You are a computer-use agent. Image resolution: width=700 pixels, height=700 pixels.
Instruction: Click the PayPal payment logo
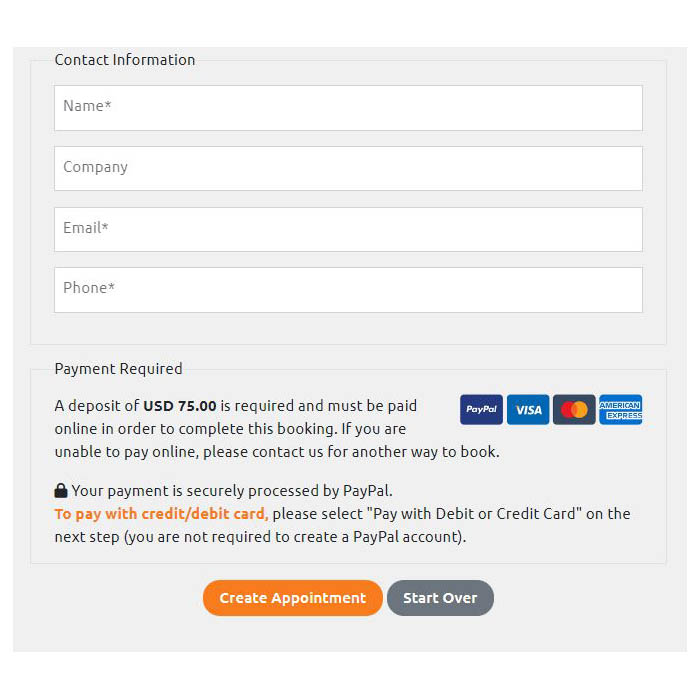[x=481, y=409]
